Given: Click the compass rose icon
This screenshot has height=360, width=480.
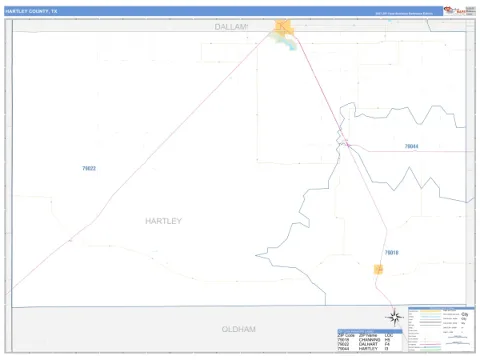Looking at the screenshot, I should pos(395,317).
